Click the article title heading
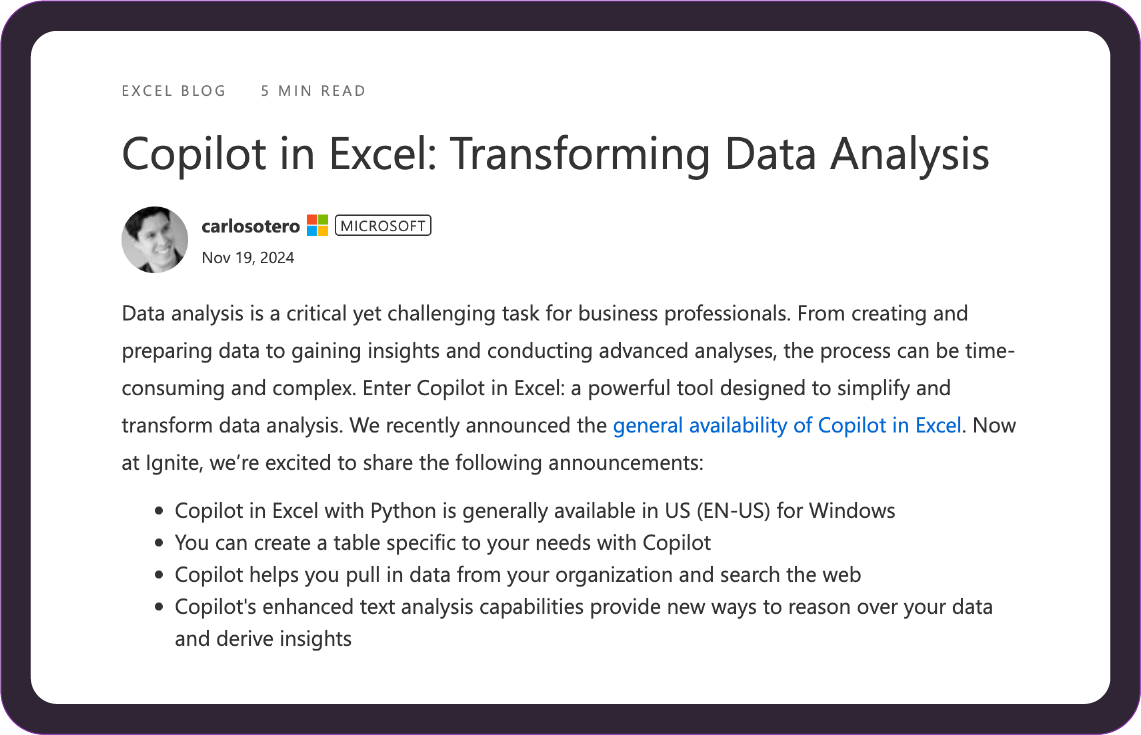Image resolution: width=1141 pixels, height=735 pixels. [x=555, y=154]
